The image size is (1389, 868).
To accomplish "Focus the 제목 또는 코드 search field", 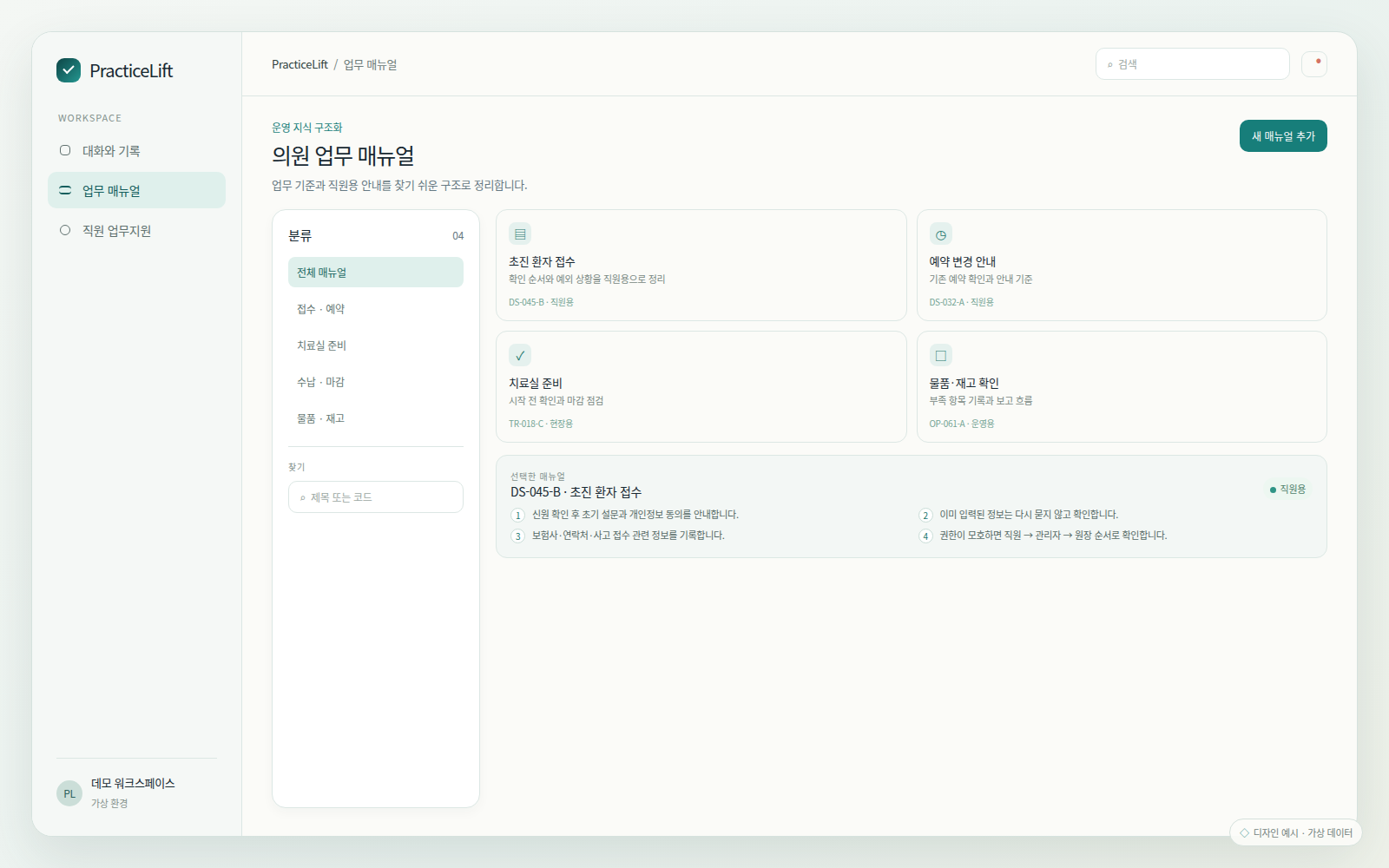I will pyautogui.click(x=376, y=497).
